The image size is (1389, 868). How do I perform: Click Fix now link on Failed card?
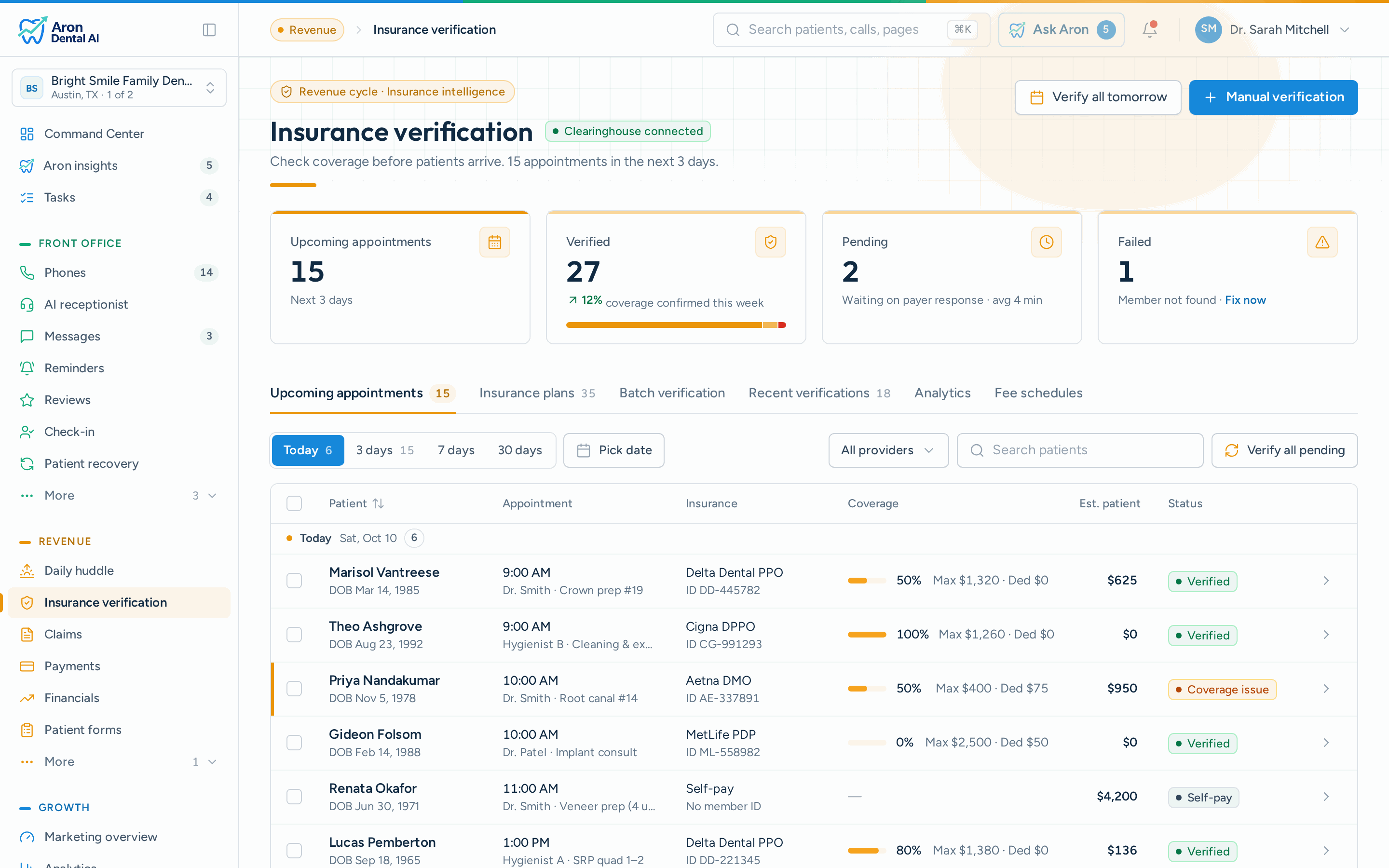(x=1245, y=300)
